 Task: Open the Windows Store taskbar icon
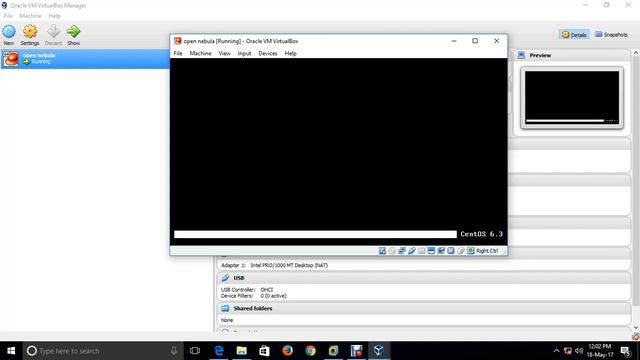pyautogui.click(x=264, y=351)
